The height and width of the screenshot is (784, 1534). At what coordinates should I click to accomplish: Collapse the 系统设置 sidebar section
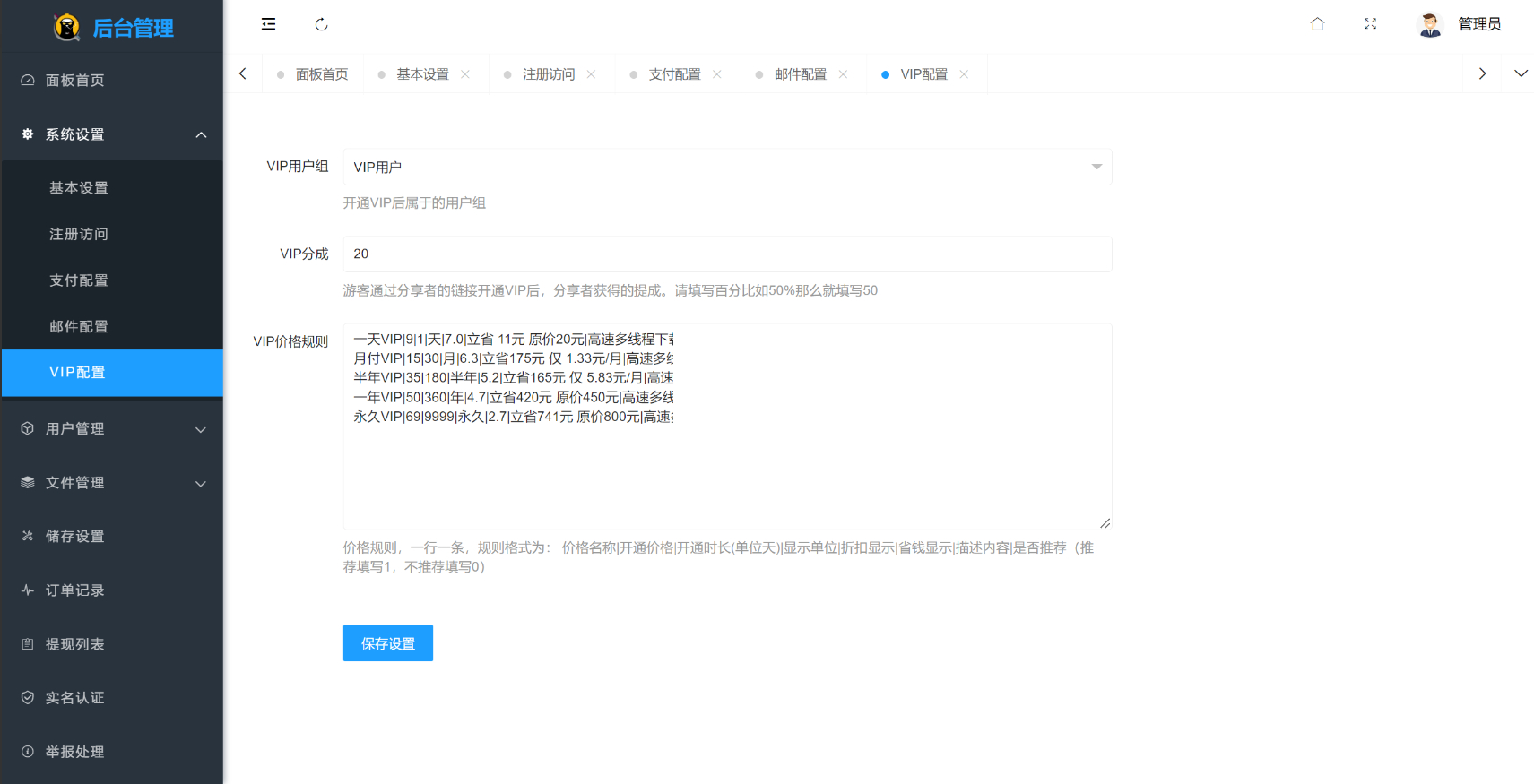112,134
